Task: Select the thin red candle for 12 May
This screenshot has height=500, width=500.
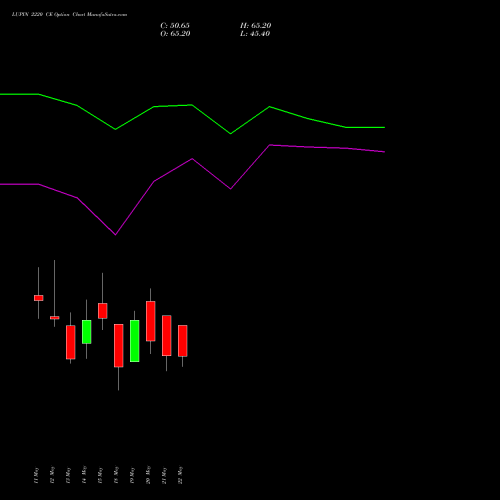Action: tap(55, 318)
